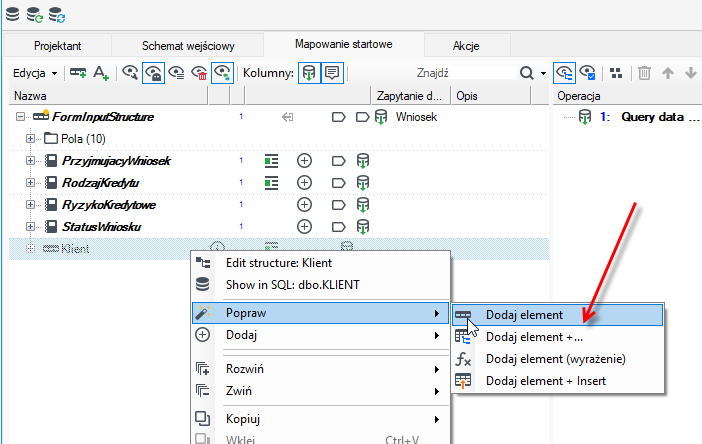The height and width of the screenshot is (444, 702).
Task: Toggle the eye with checkbox button
Action: [587, 73]
